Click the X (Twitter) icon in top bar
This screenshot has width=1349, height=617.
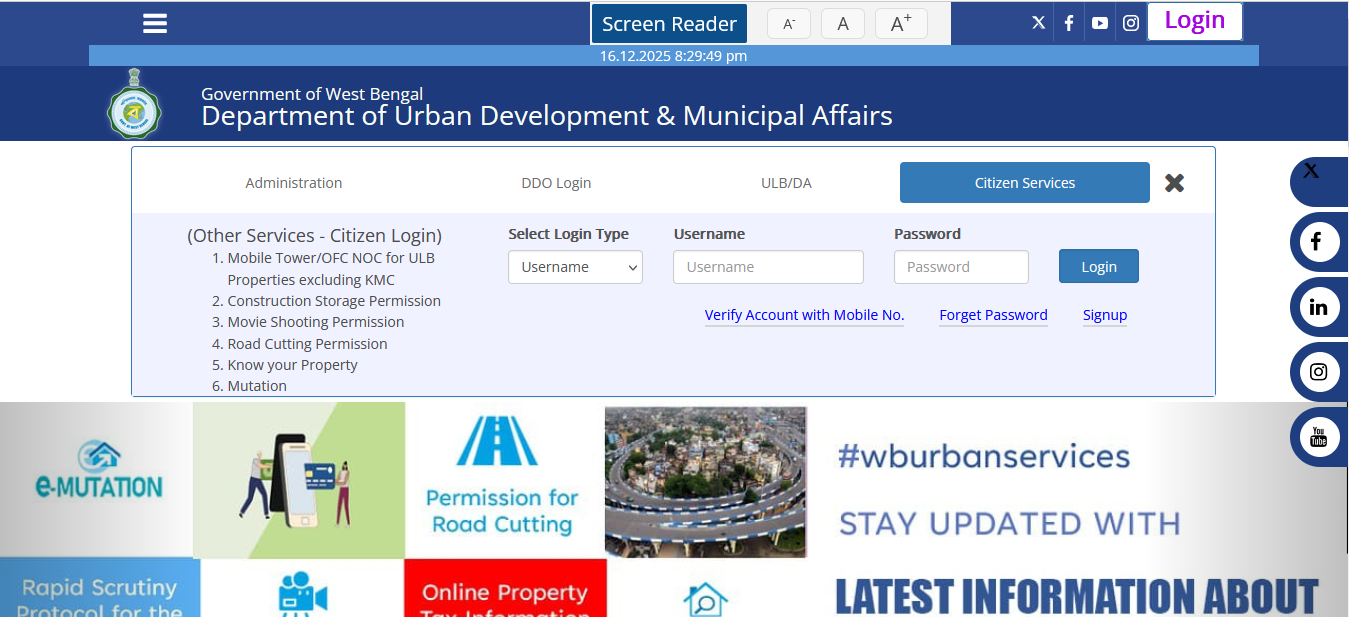tap(1038, 23)
